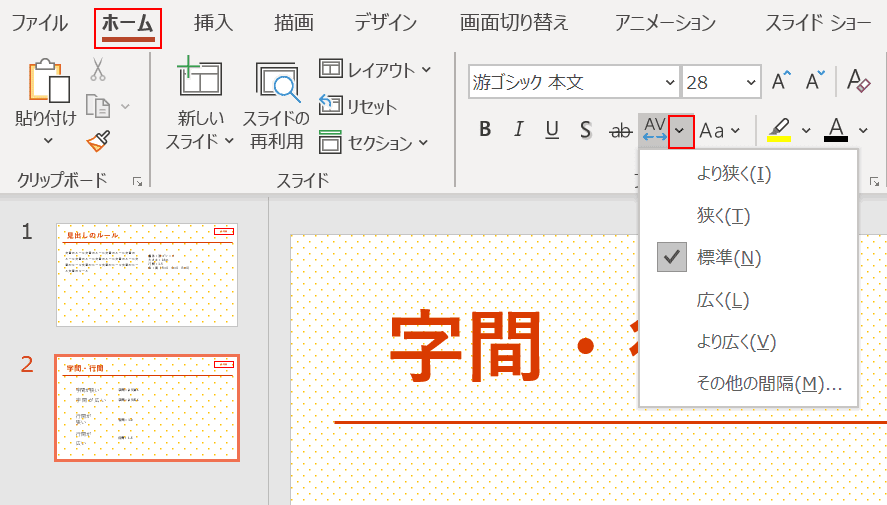Clear all formatting with the eraser A icon

[858, 81]
